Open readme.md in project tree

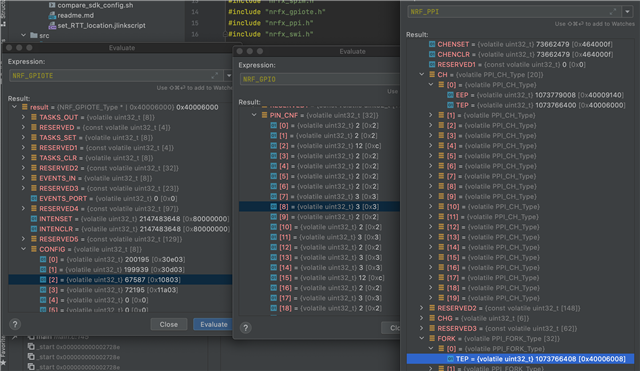click(76, 15)
